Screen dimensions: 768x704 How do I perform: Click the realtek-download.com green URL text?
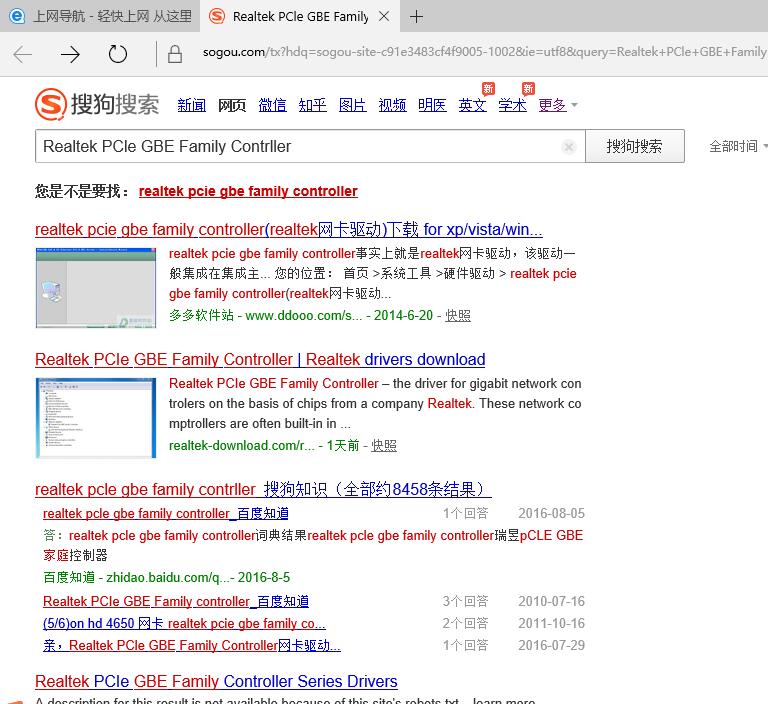(241, 445)
